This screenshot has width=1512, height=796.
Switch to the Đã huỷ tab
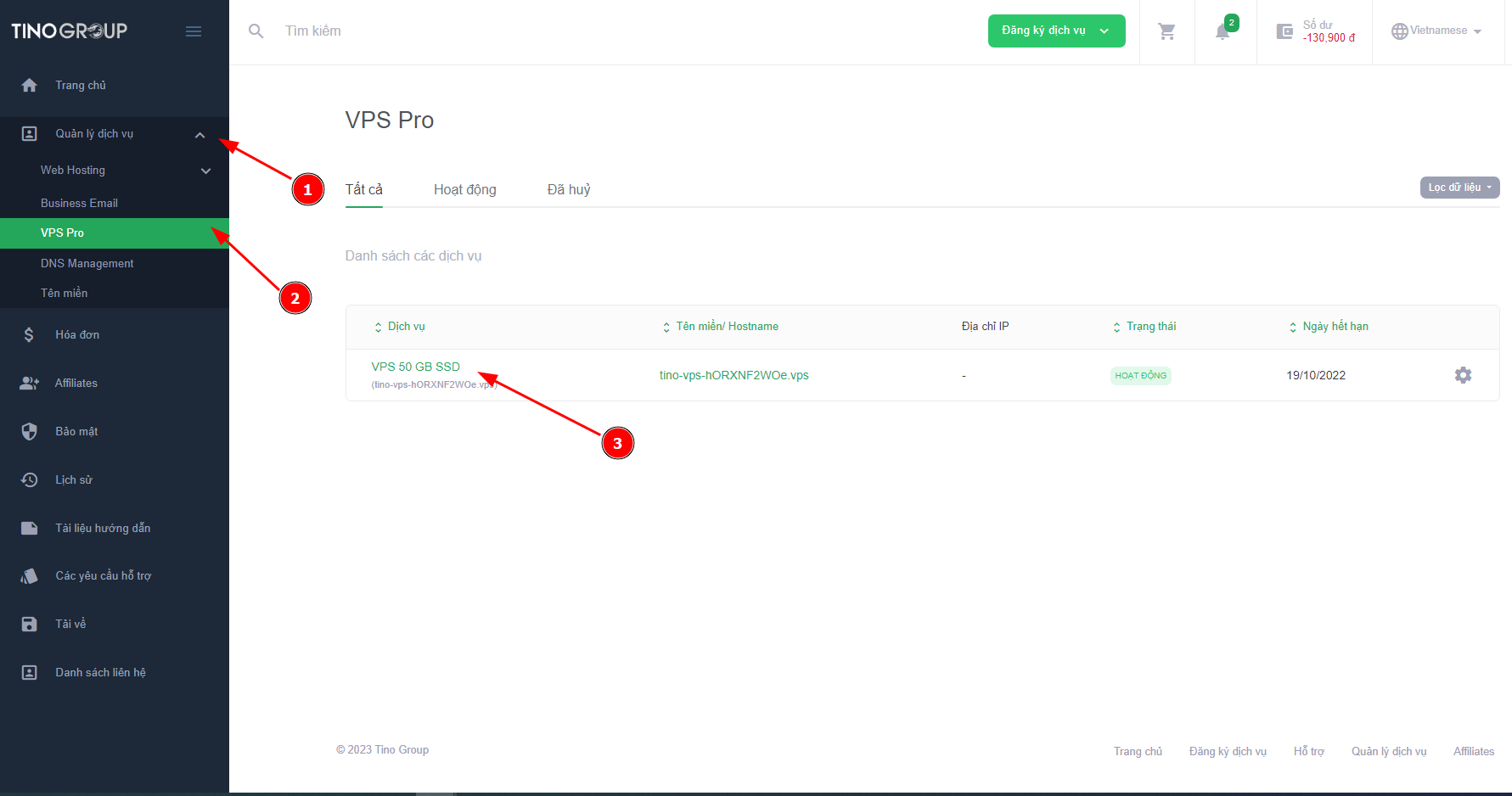click(x=568, y=190)
